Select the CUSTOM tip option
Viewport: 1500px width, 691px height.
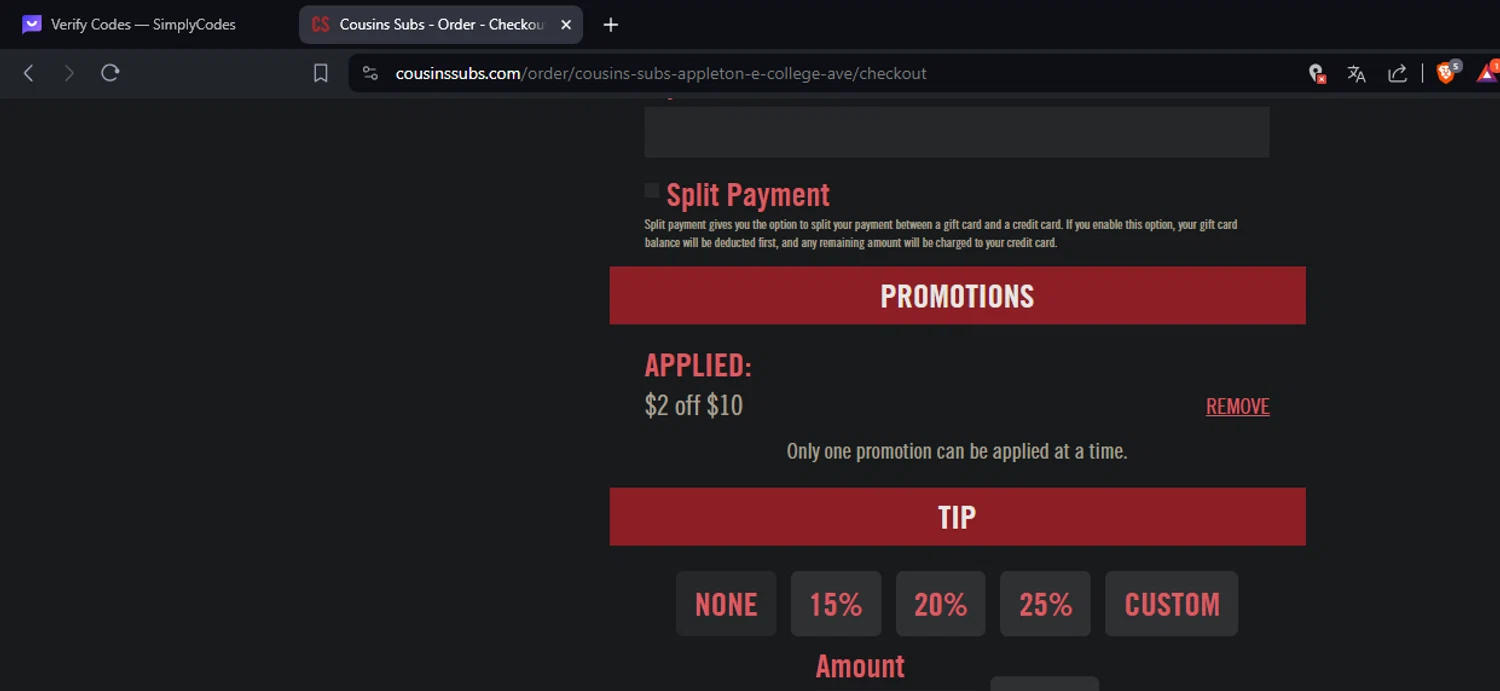1171,604
